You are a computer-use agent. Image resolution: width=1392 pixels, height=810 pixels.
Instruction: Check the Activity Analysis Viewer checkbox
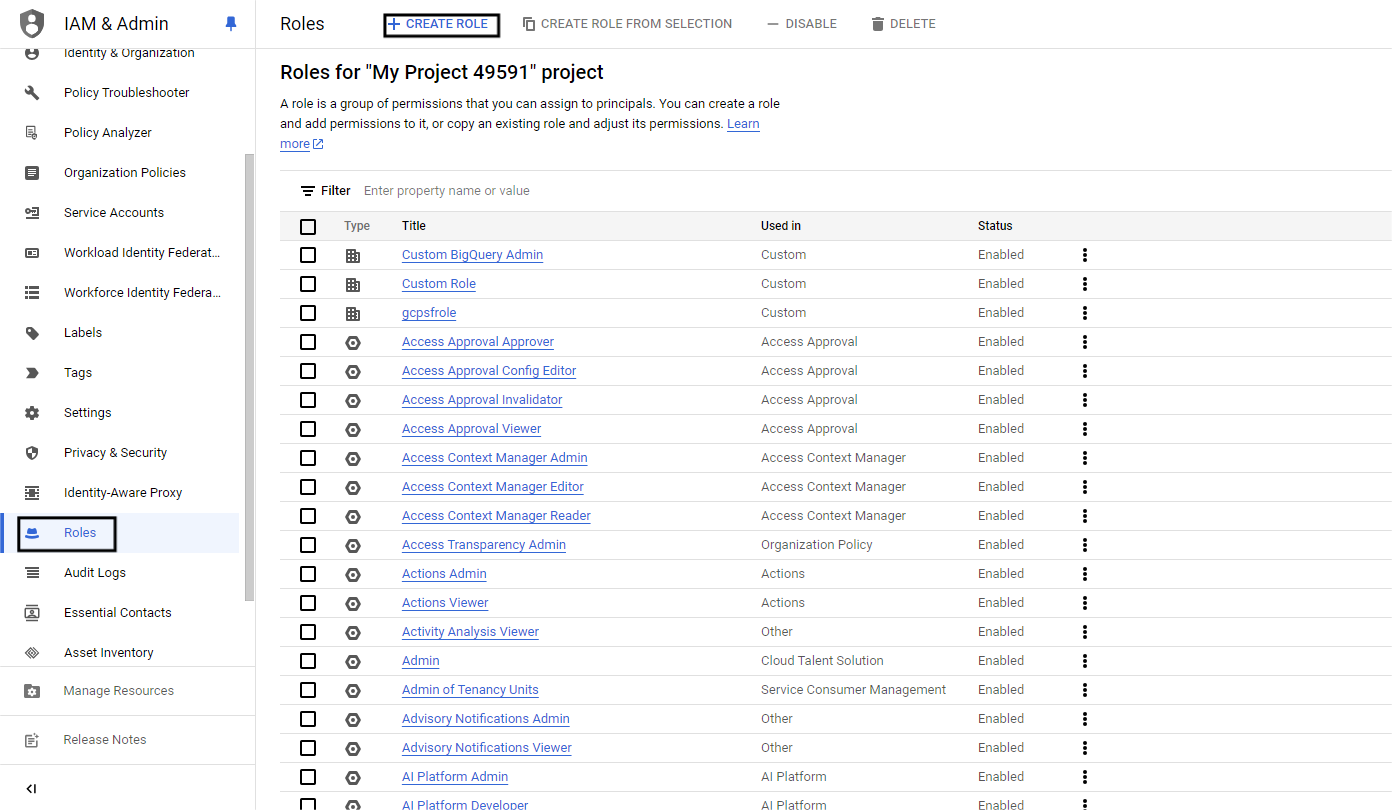(308, 632)
